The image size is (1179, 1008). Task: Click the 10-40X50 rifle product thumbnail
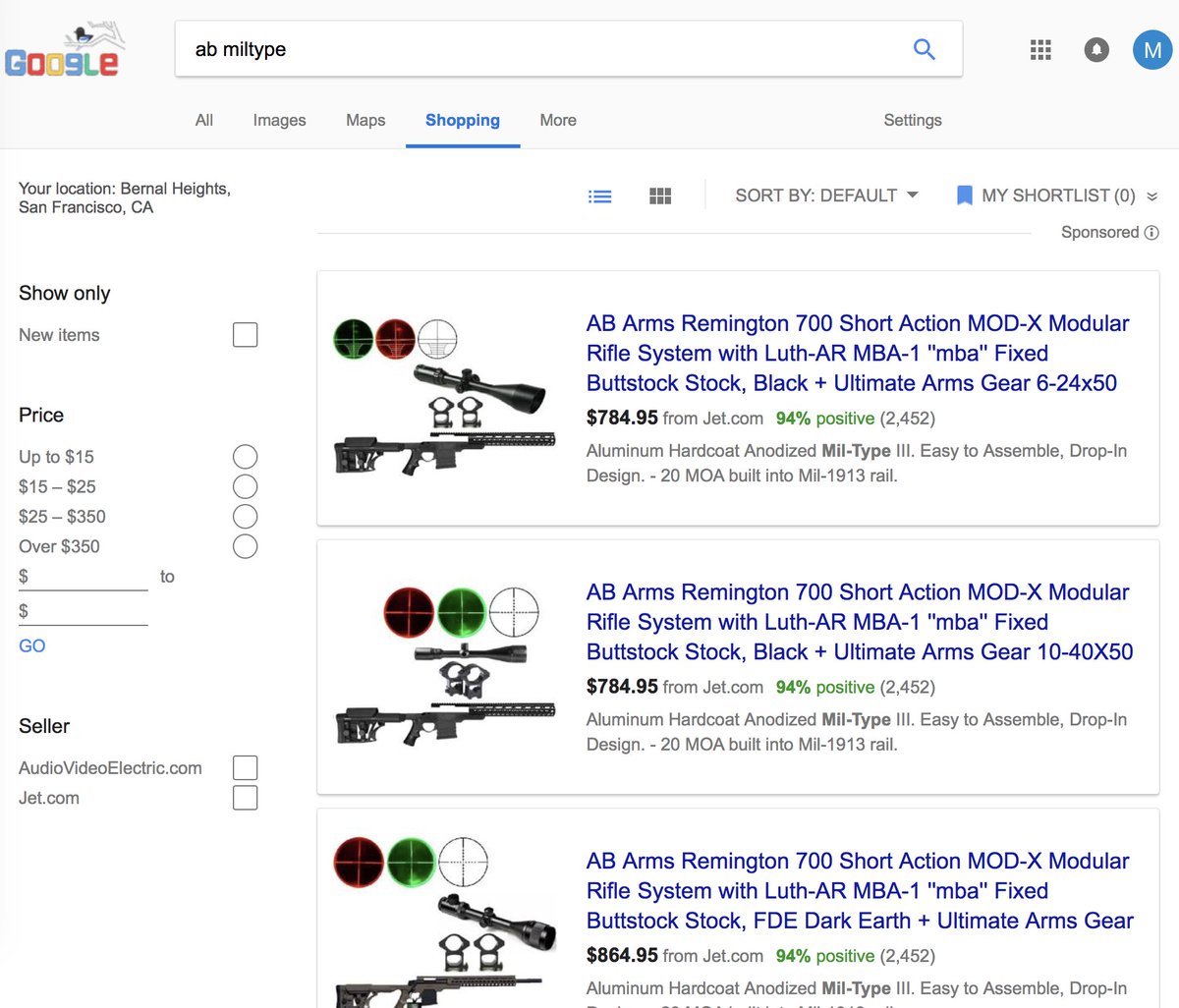(x=445, y=666)
